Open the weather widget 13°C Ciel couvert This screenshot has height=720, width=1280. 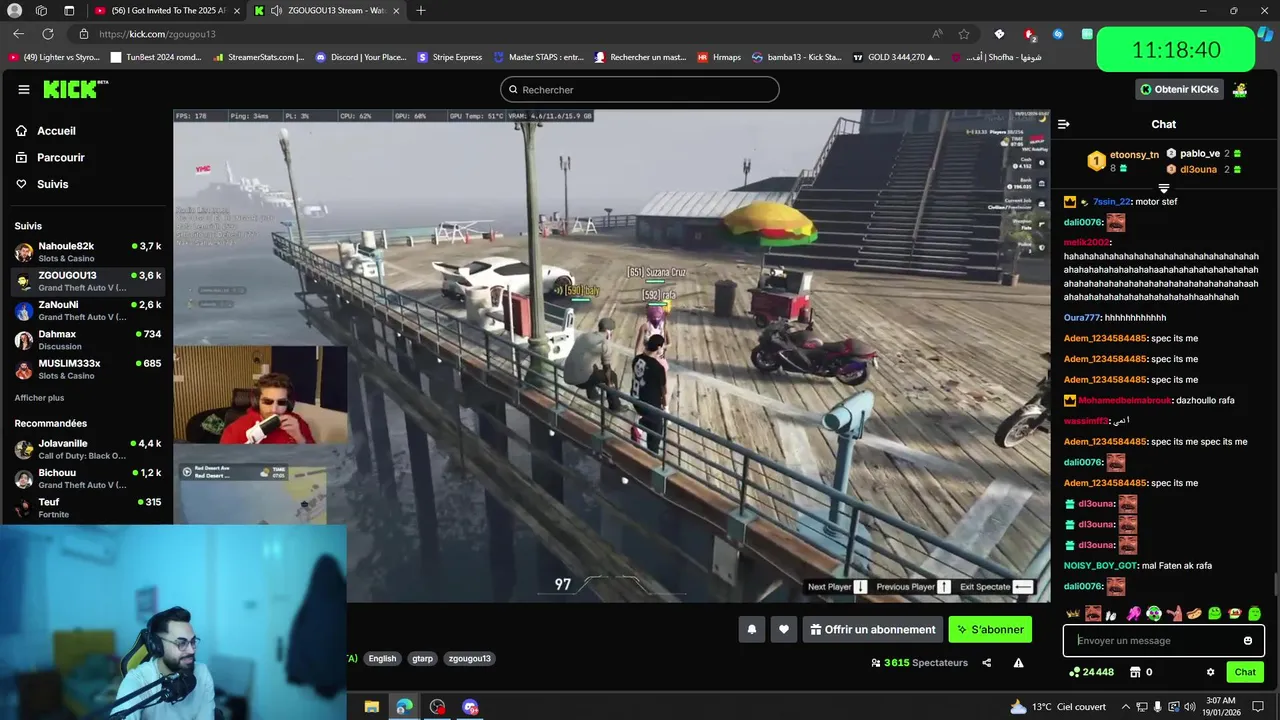click(1057, 707)
